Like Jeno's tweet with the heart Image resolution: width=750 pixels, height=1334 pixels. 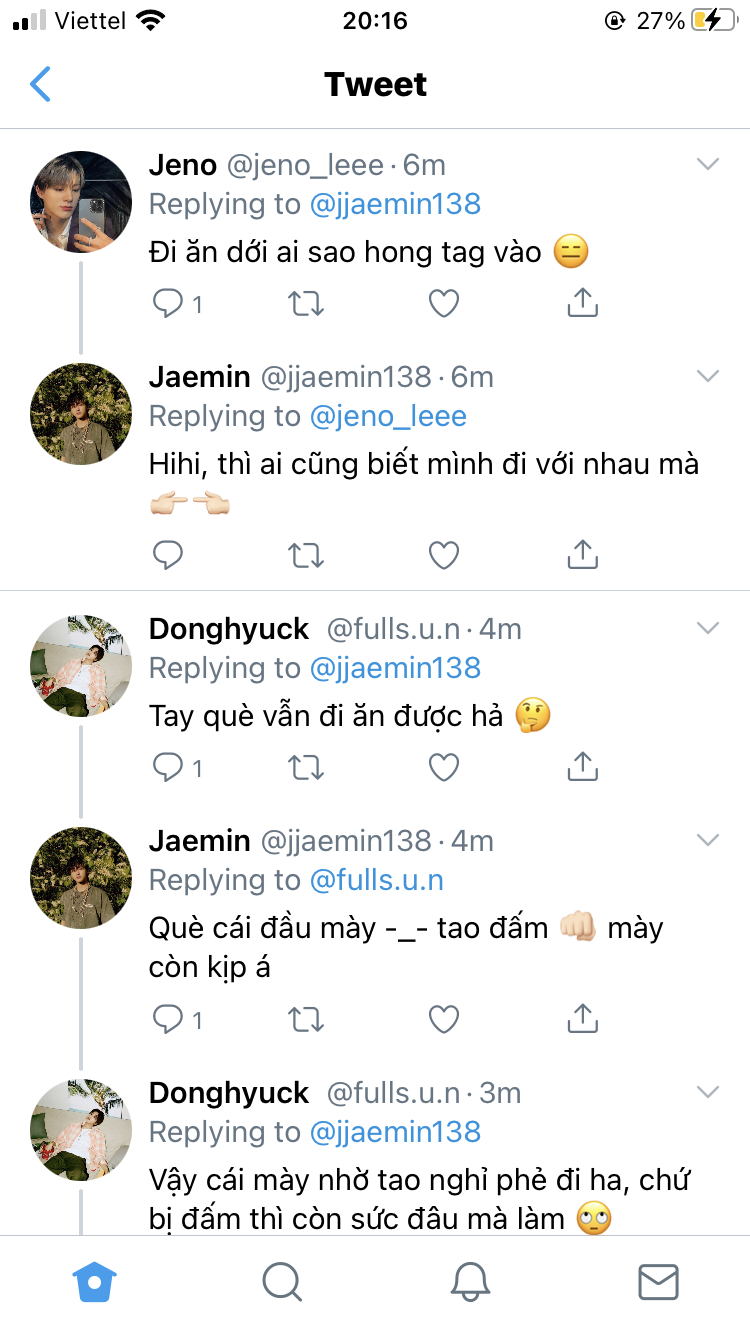click(444, 303)
